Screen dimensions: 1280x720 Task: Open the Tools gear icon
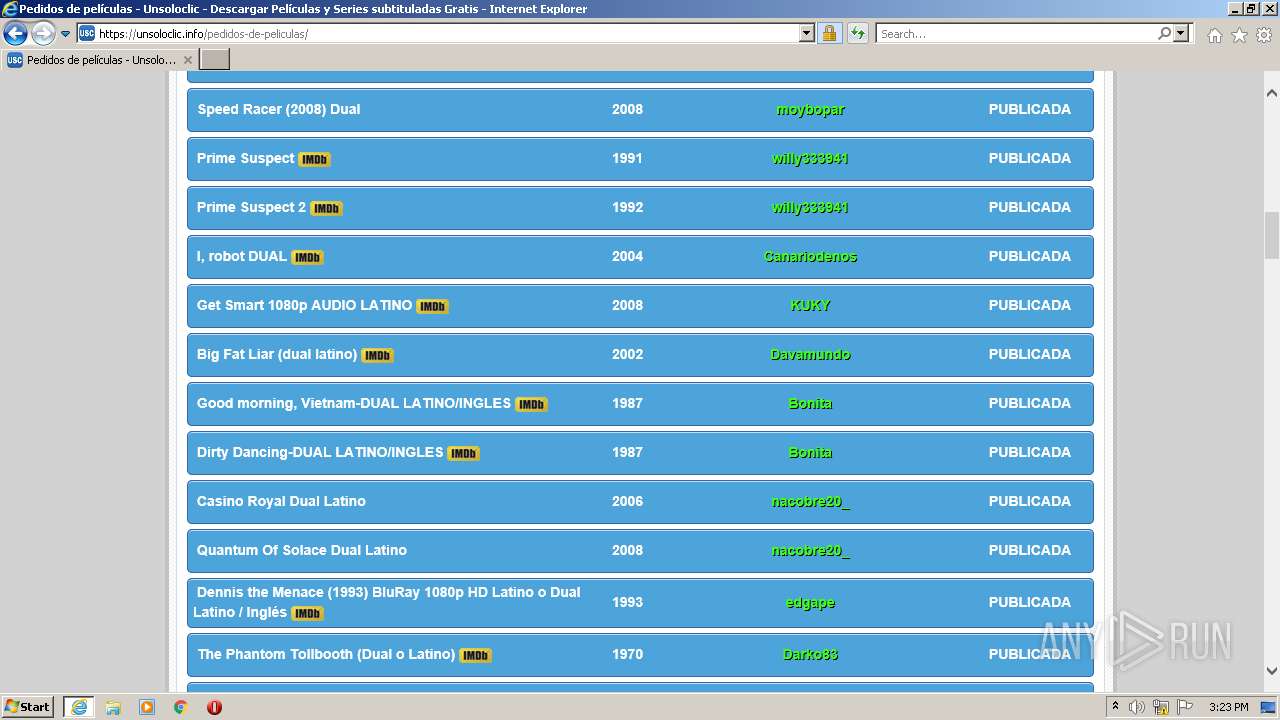[1264, 35]
